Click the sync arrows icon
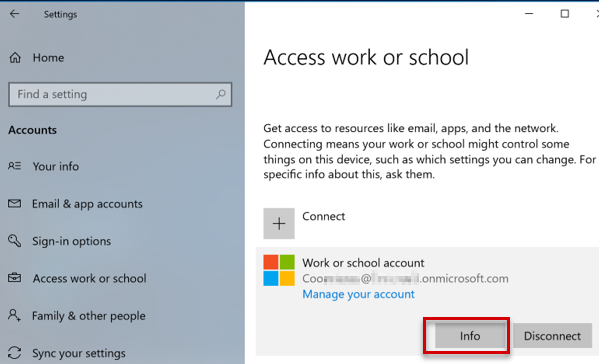599x364 pixels. click(15, 353)
